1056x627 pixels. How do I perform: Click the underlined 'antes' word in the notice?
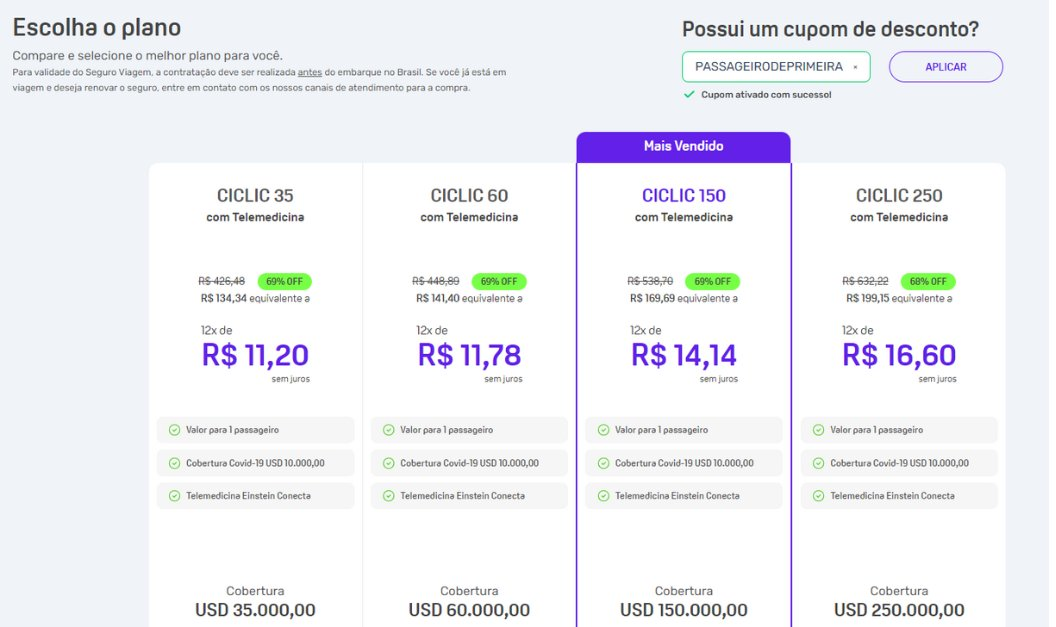[310, 72]
